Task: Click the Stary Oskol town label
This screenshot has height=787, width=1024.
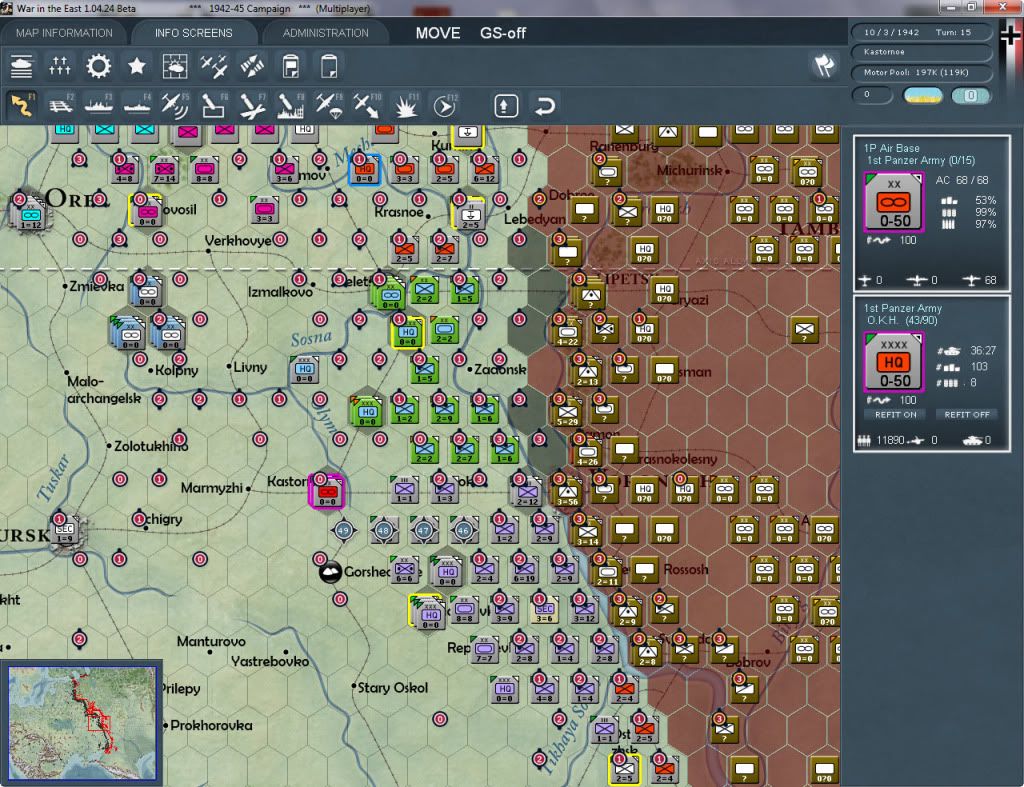Action: click(x=392, y=688)
